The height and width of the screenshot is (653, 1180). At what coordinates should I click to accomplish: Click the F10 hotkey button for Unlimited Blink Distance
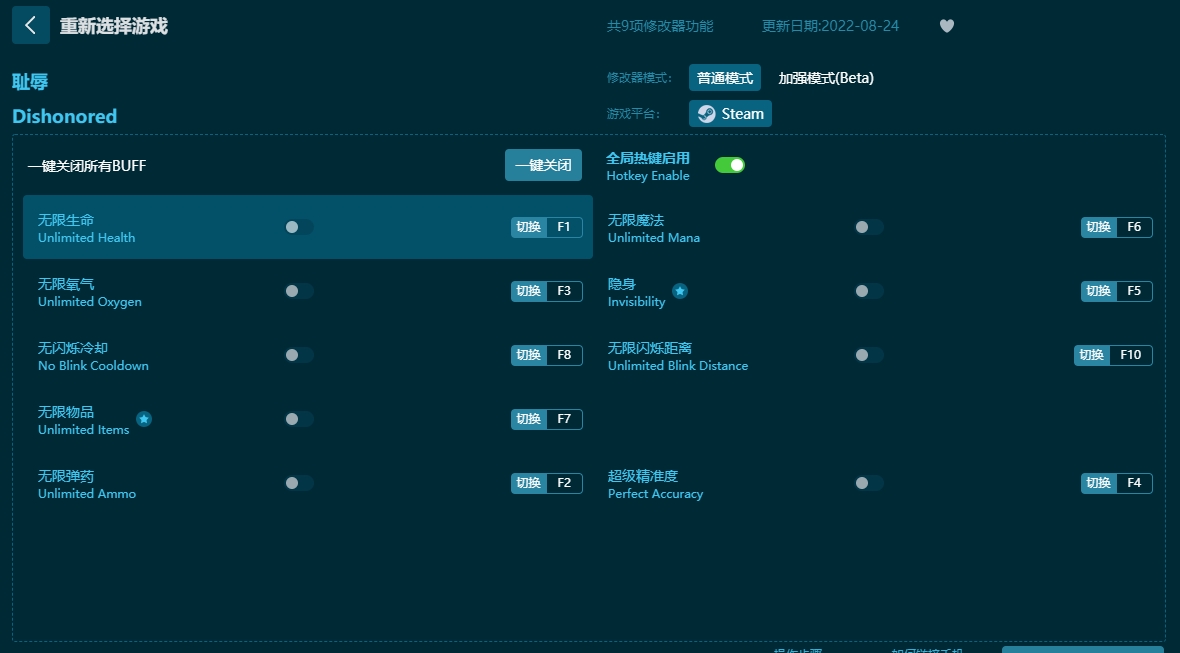[x=1113, y=355]
